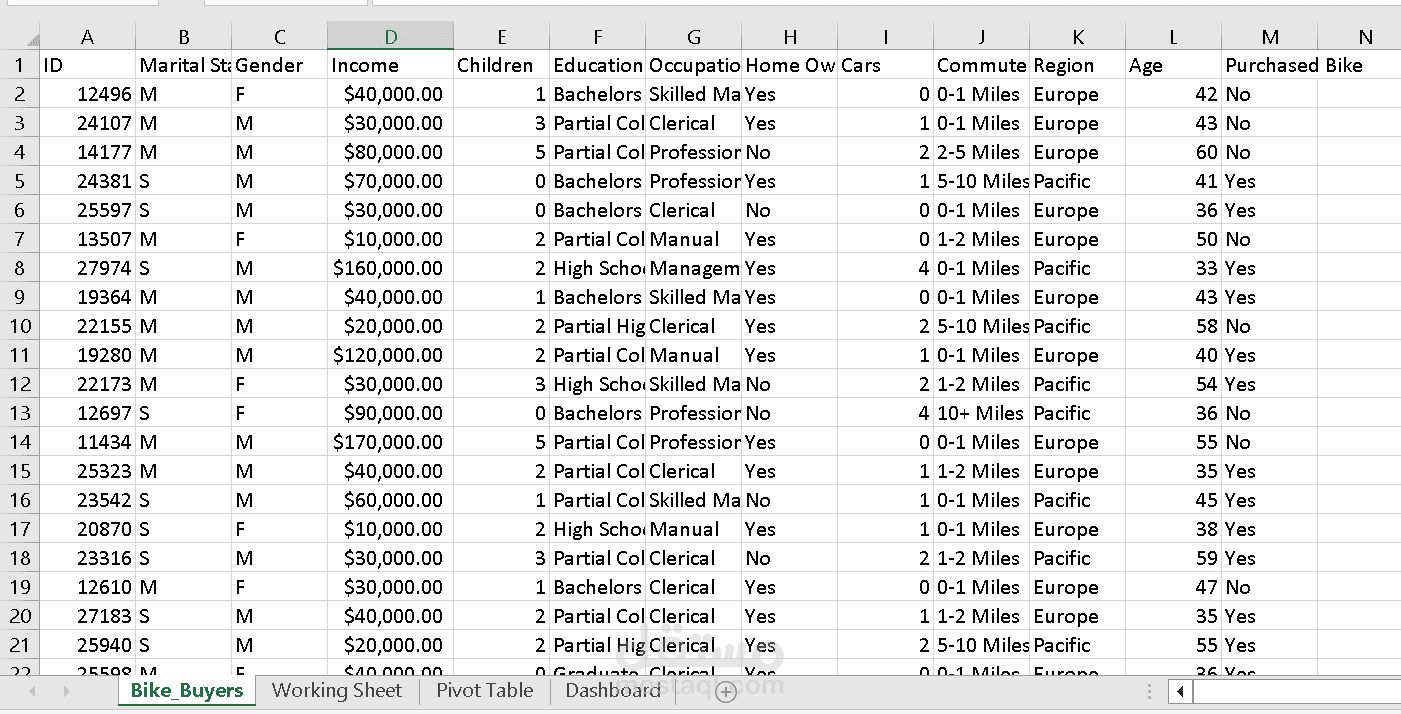
Task: Select column F header
Action: pyautogui.click(x=598, y=37)
